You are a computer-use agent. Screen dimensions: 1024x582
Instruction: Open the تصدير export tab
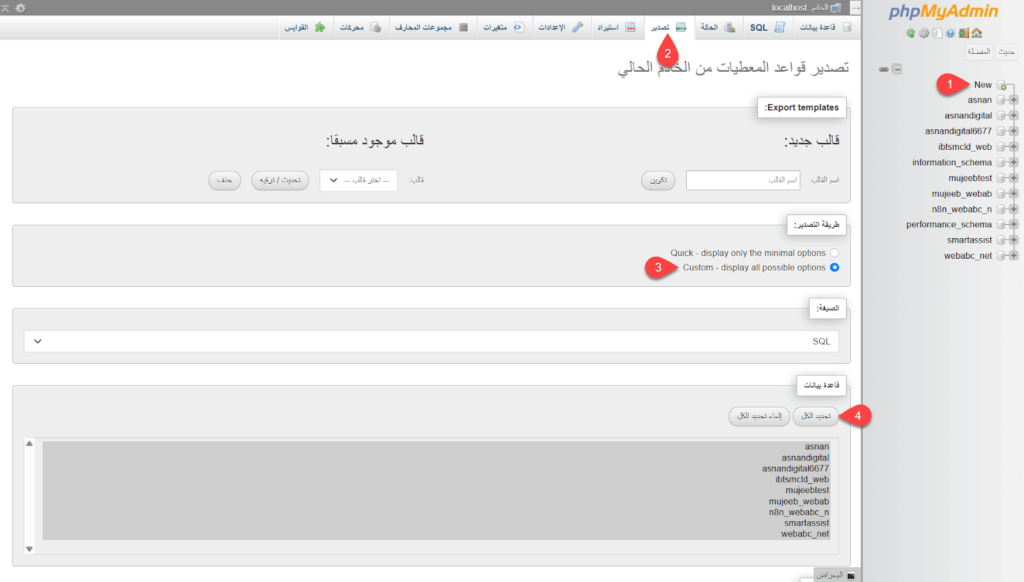click(667, 27)
